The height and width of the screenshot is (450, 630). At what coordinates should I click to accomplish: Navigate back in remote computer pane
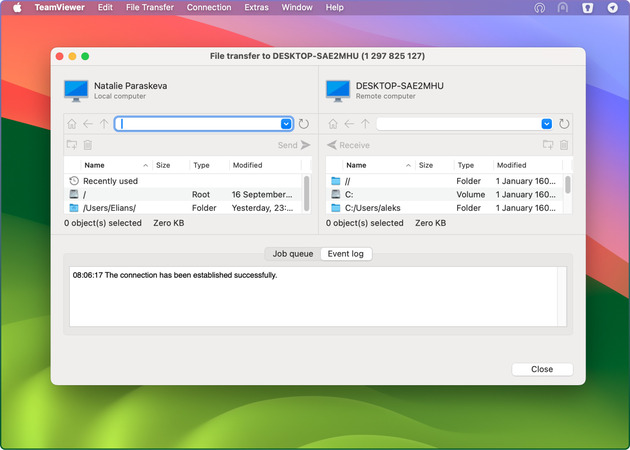(x=349, y=124)
